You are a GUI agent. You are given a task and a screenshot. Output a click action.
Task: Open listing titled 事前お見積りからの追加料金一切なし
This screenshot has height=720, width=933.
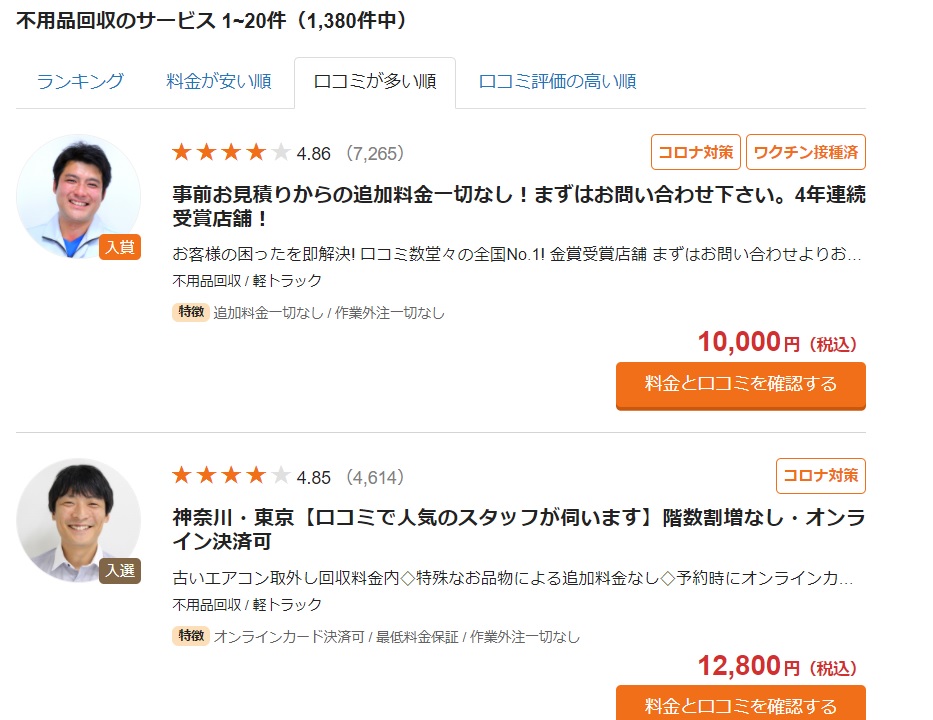click(x=519, y=206)
